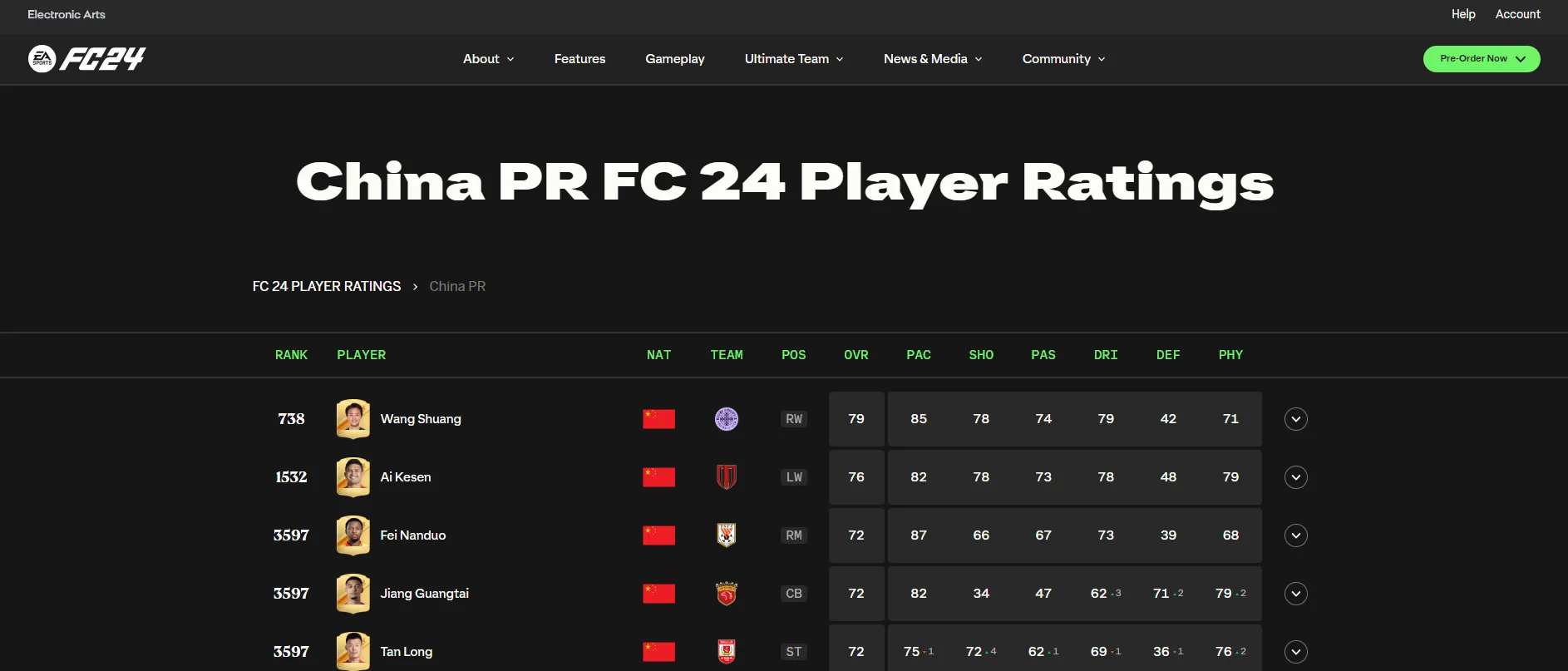Click the rank number 1532
Screen dimensions: 1568x671
coord(291,477)
